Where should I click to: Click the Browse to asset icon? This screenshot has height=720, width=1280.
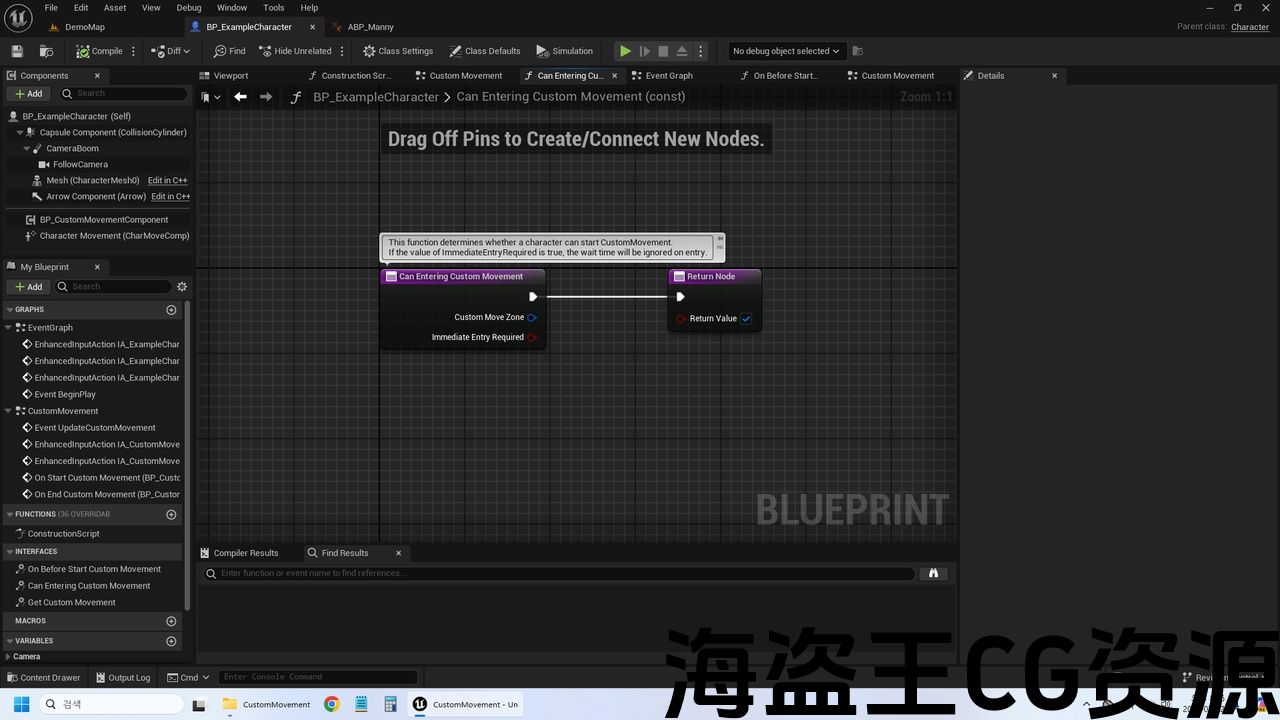(46, 51)
